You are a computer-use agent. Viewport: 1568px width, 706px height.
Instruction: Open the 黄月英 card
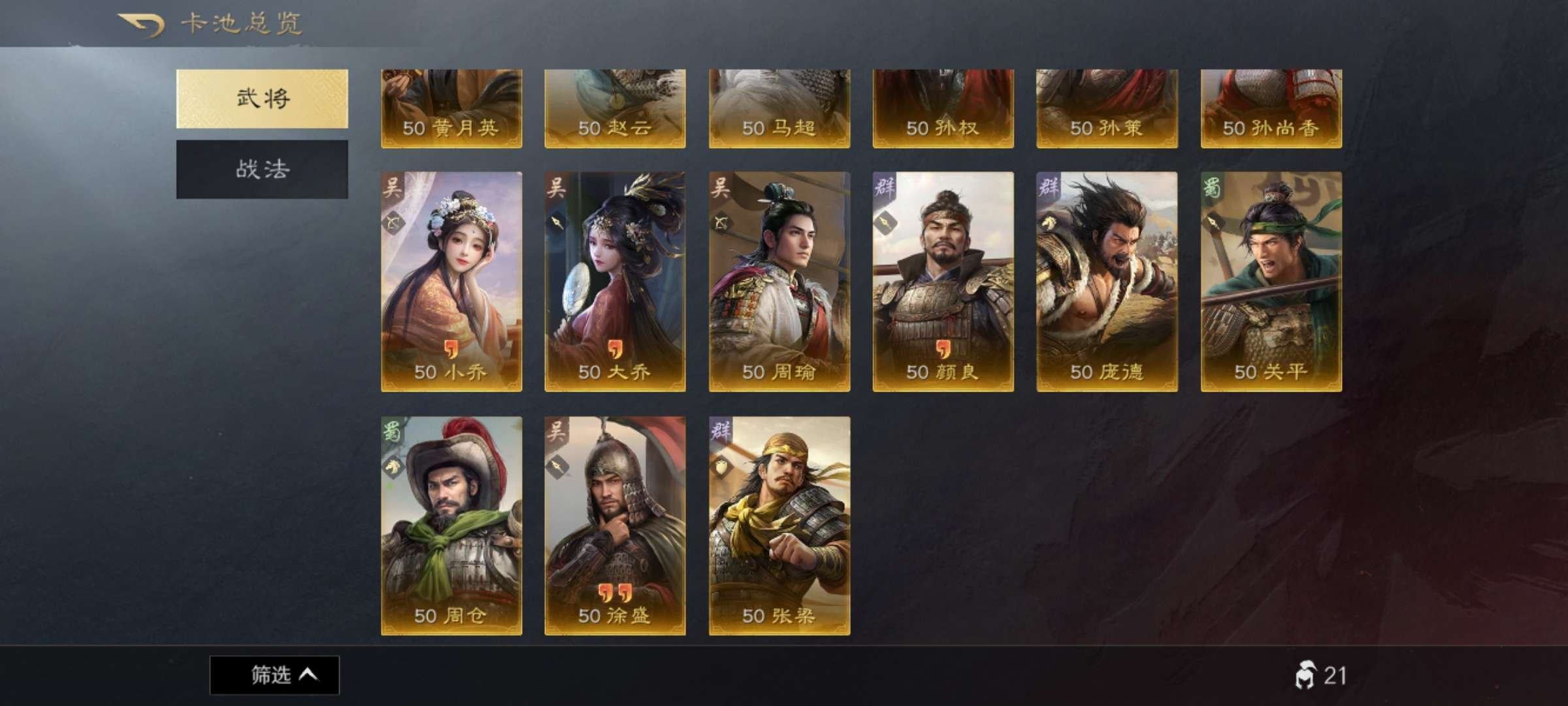pos(451,109)
